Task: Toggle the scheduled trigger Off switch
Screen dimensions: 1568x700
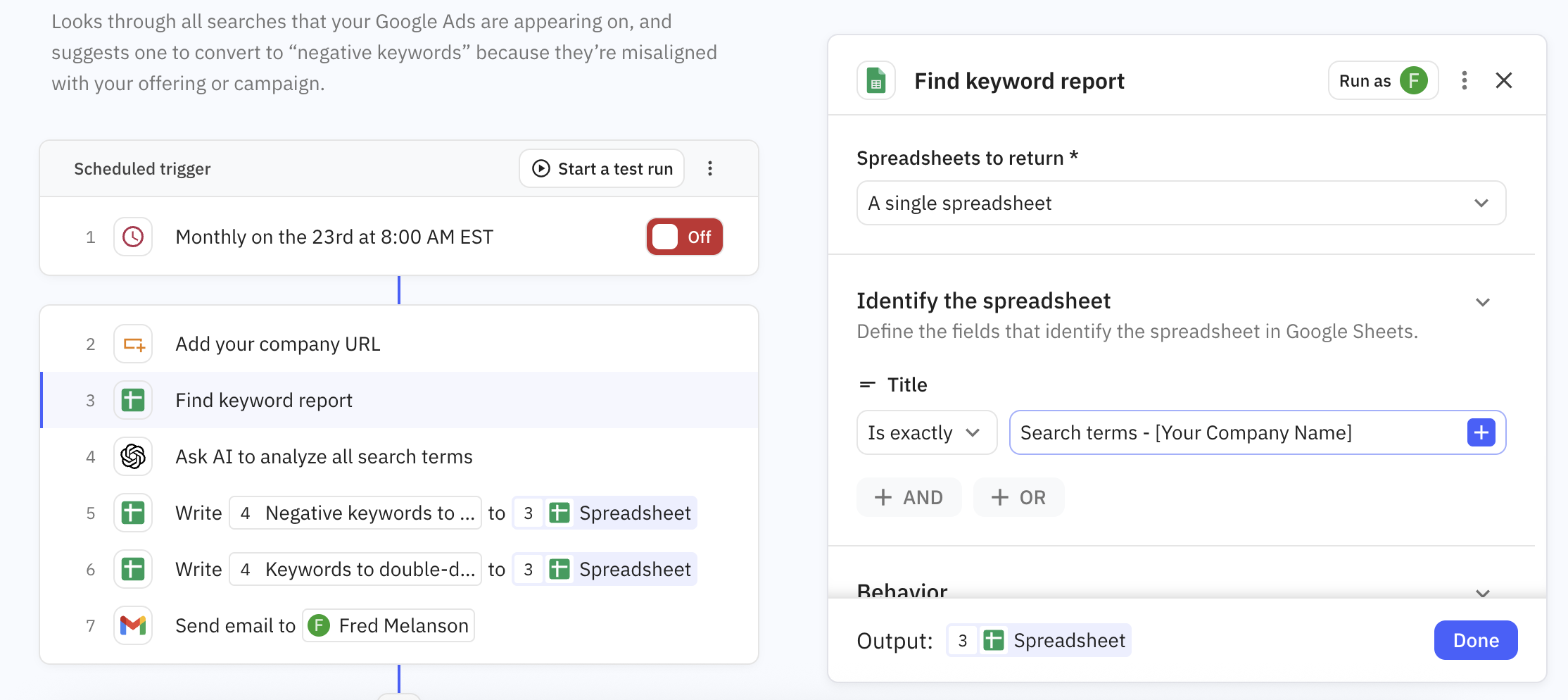Action: (x=684, y=237)
